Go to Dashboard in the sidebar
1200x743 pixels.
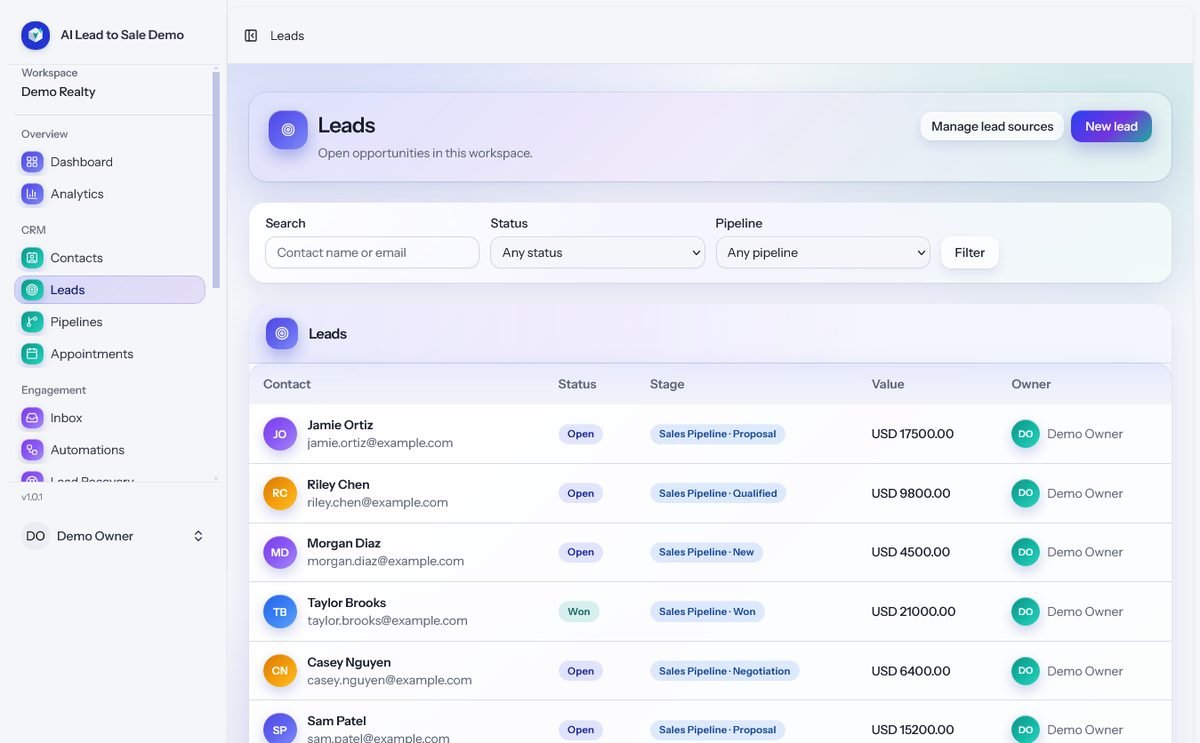[x=110, y=162]
